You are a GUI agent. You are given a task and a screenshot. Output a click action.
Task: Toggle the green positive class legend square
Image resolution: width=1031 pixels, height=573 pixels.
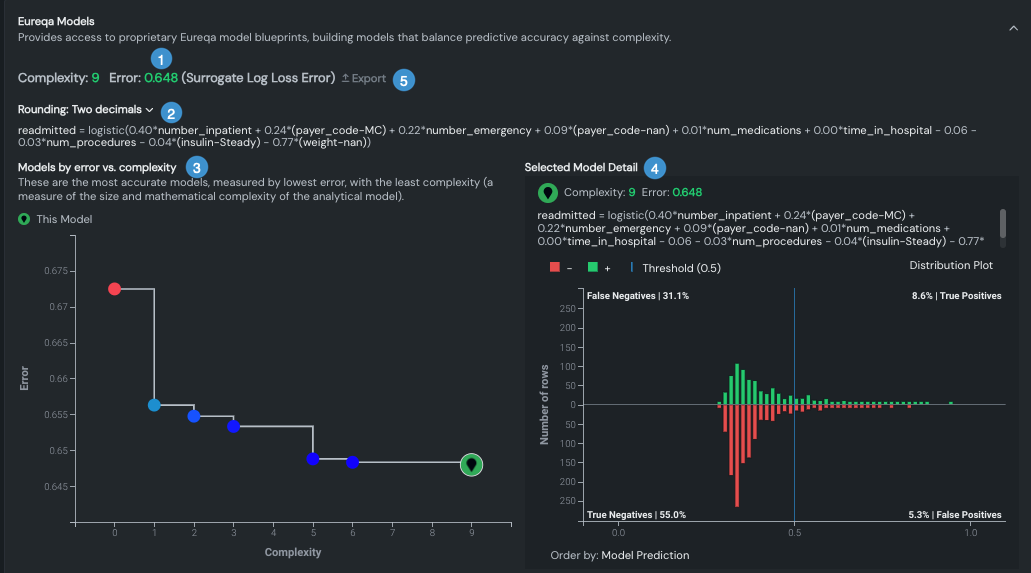tap(592, 268)
